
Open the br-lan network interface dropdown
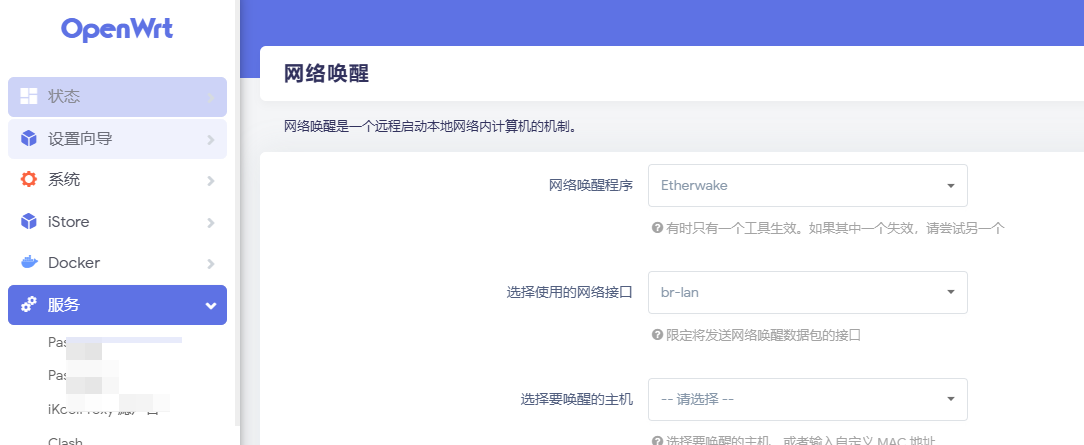coord(807,292)
